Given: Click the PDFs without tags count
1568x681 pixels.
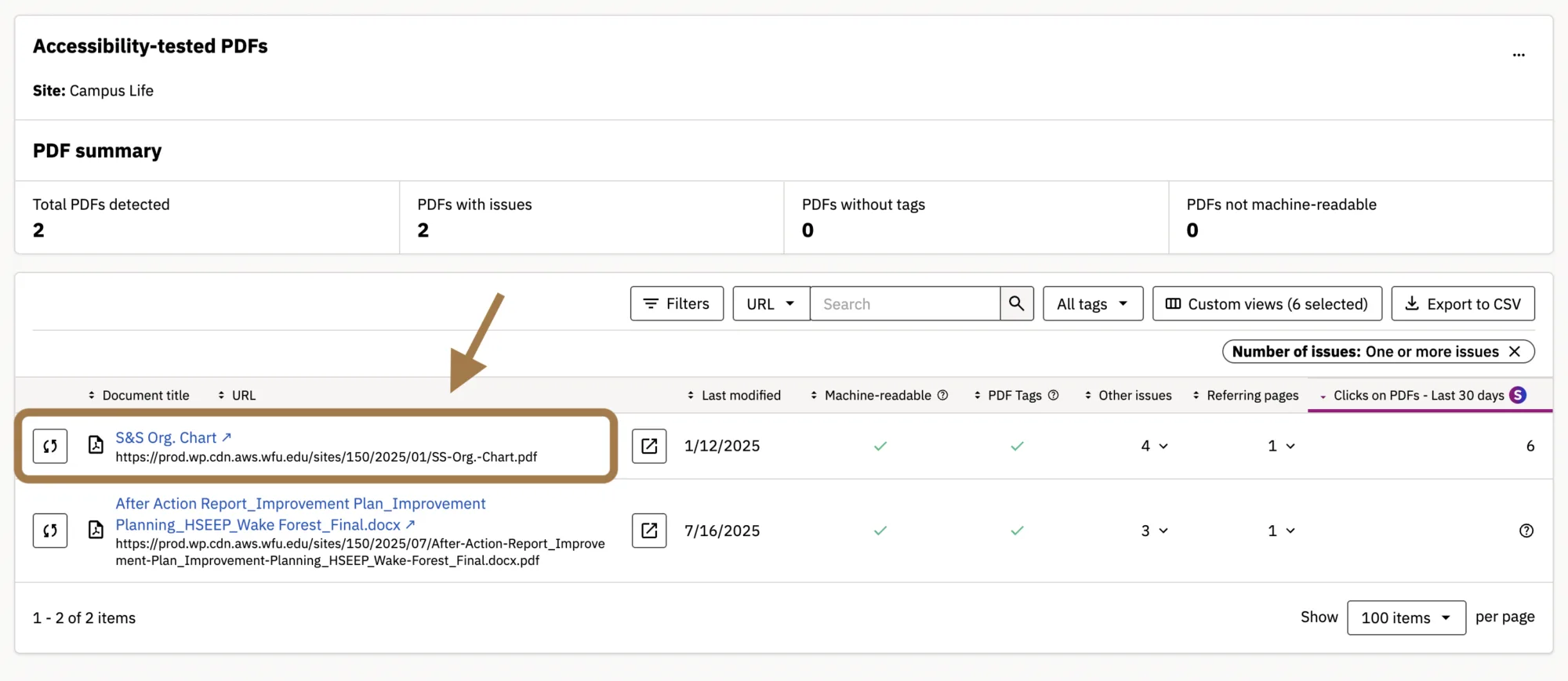Looking at the screenshot, I should pos(808,230).
